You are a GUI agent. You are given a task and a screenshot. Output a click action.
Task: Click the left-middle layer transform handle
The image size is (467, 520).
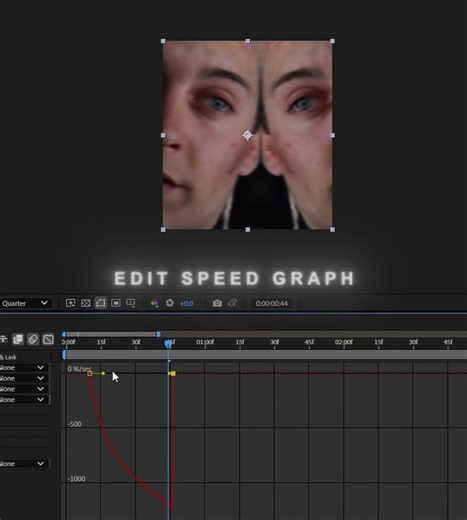163,135
